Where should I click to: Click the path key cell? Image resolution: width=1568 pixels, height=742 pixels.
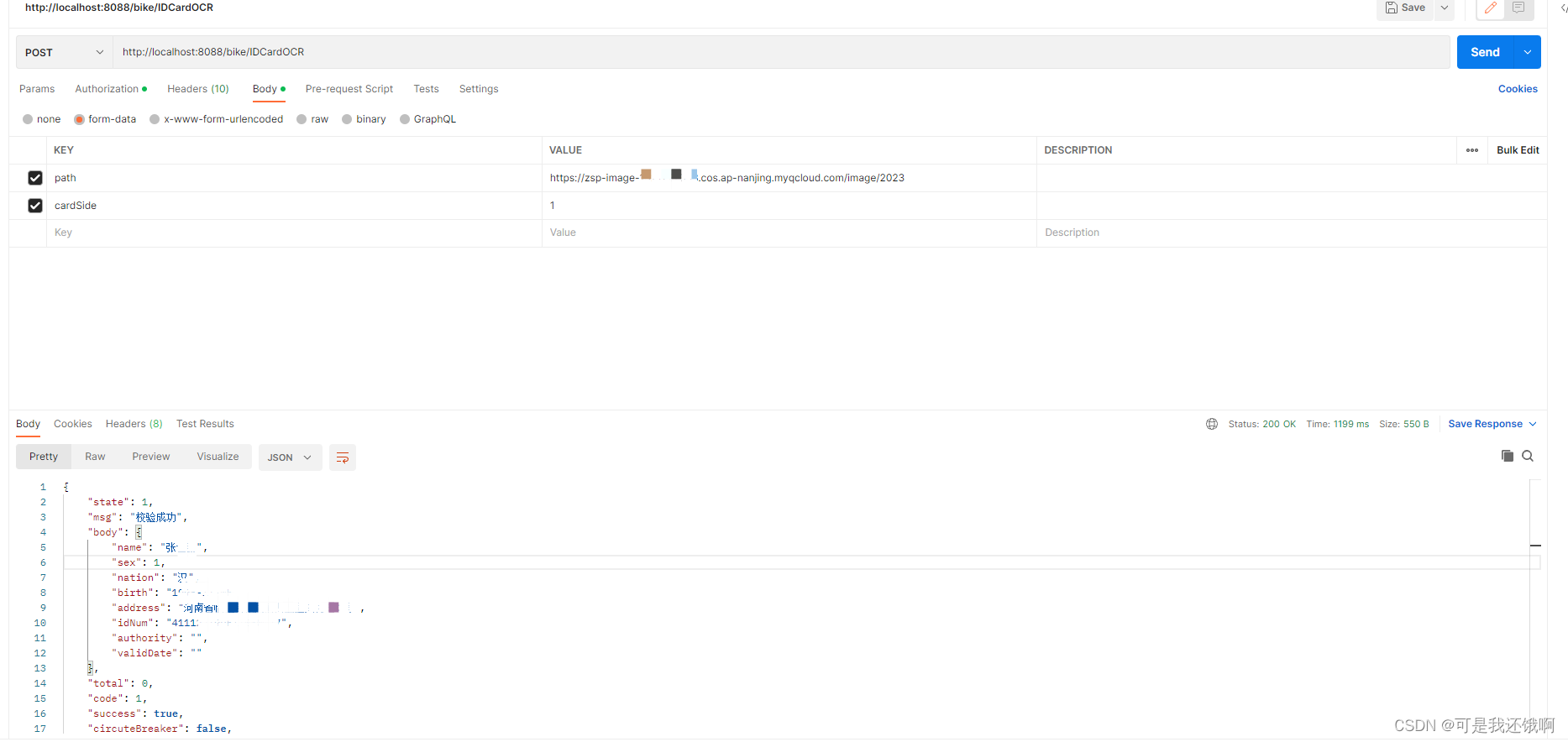coord(294,178)
